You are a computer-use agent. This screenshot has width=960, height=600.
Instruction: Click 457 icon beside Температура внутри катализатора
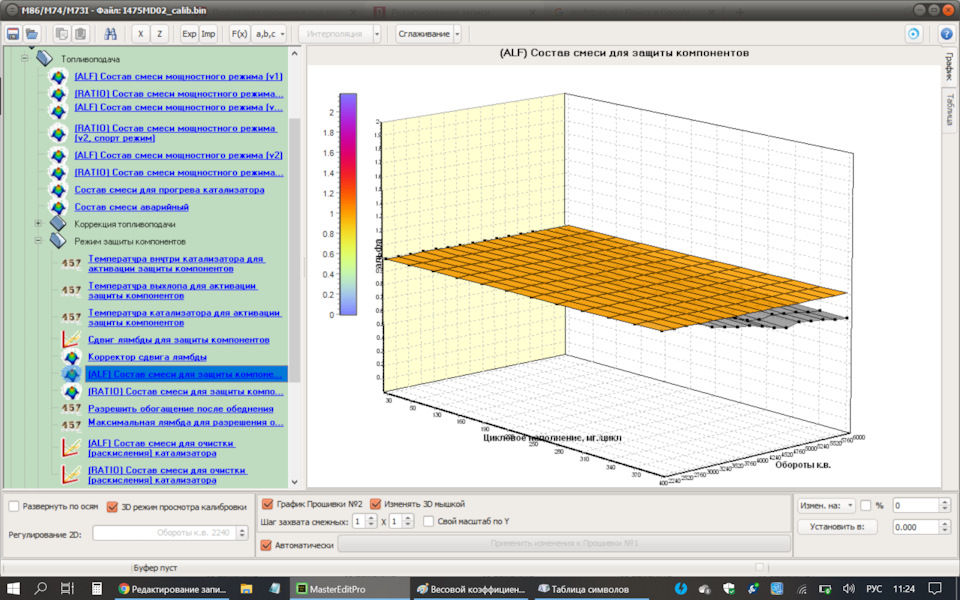[x=71, y=263]
